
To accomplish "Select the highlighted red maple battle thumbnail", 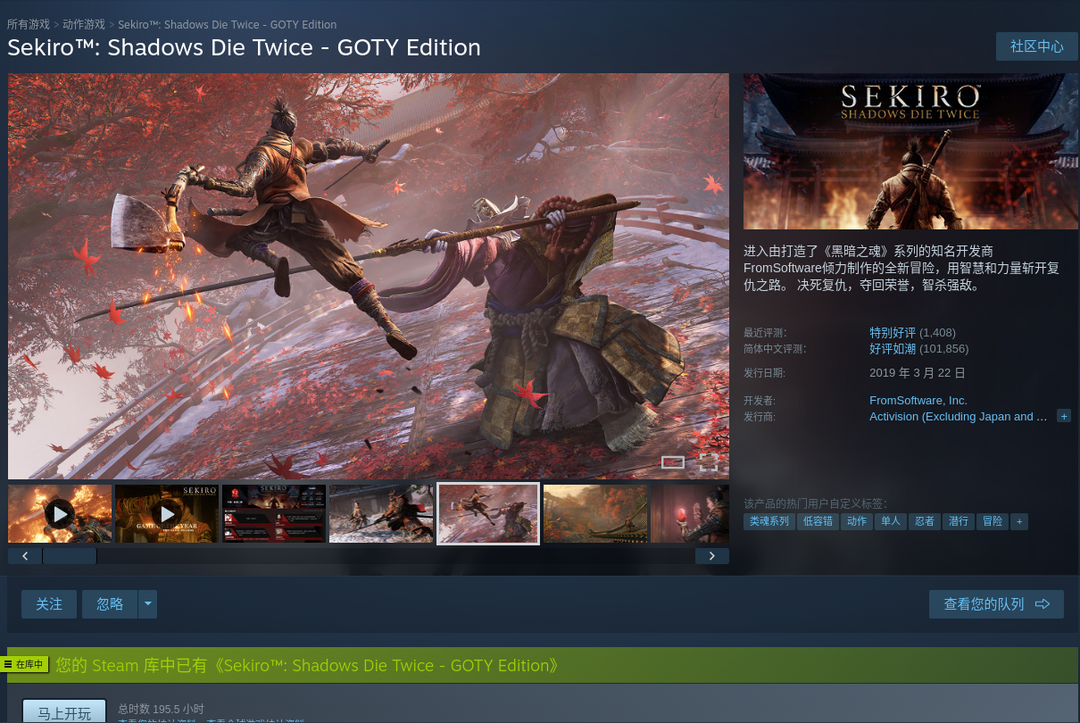I will point(488,514).
